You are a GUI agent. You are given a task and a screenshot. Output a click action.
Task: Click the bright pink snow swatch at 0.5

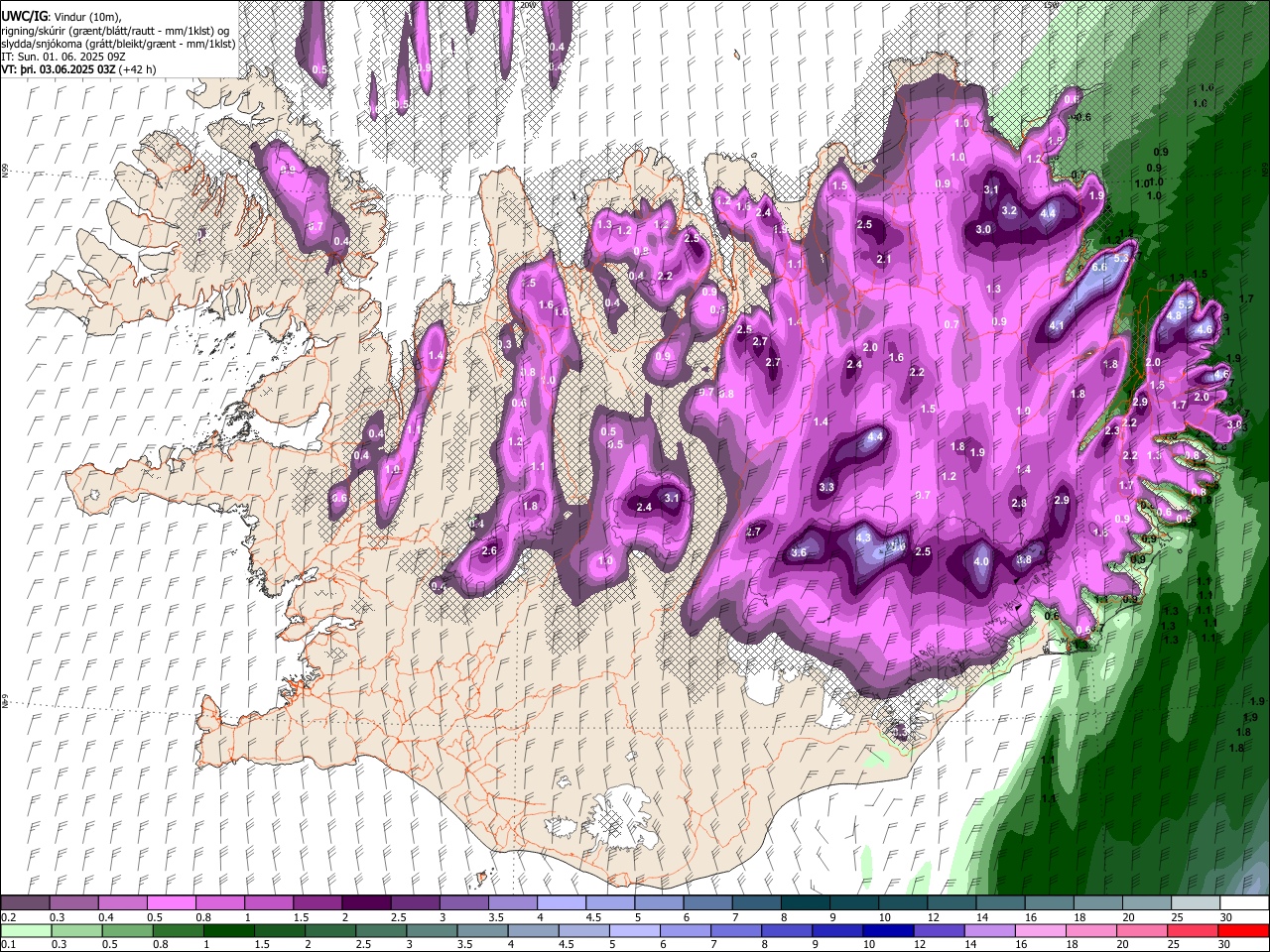pos(171,903)
